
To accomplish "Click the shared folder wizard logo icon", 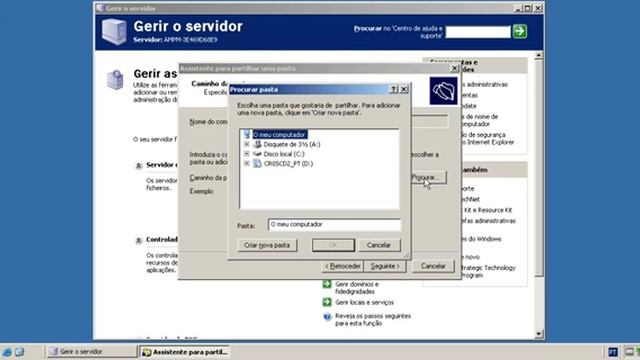I will coord(443,91).
